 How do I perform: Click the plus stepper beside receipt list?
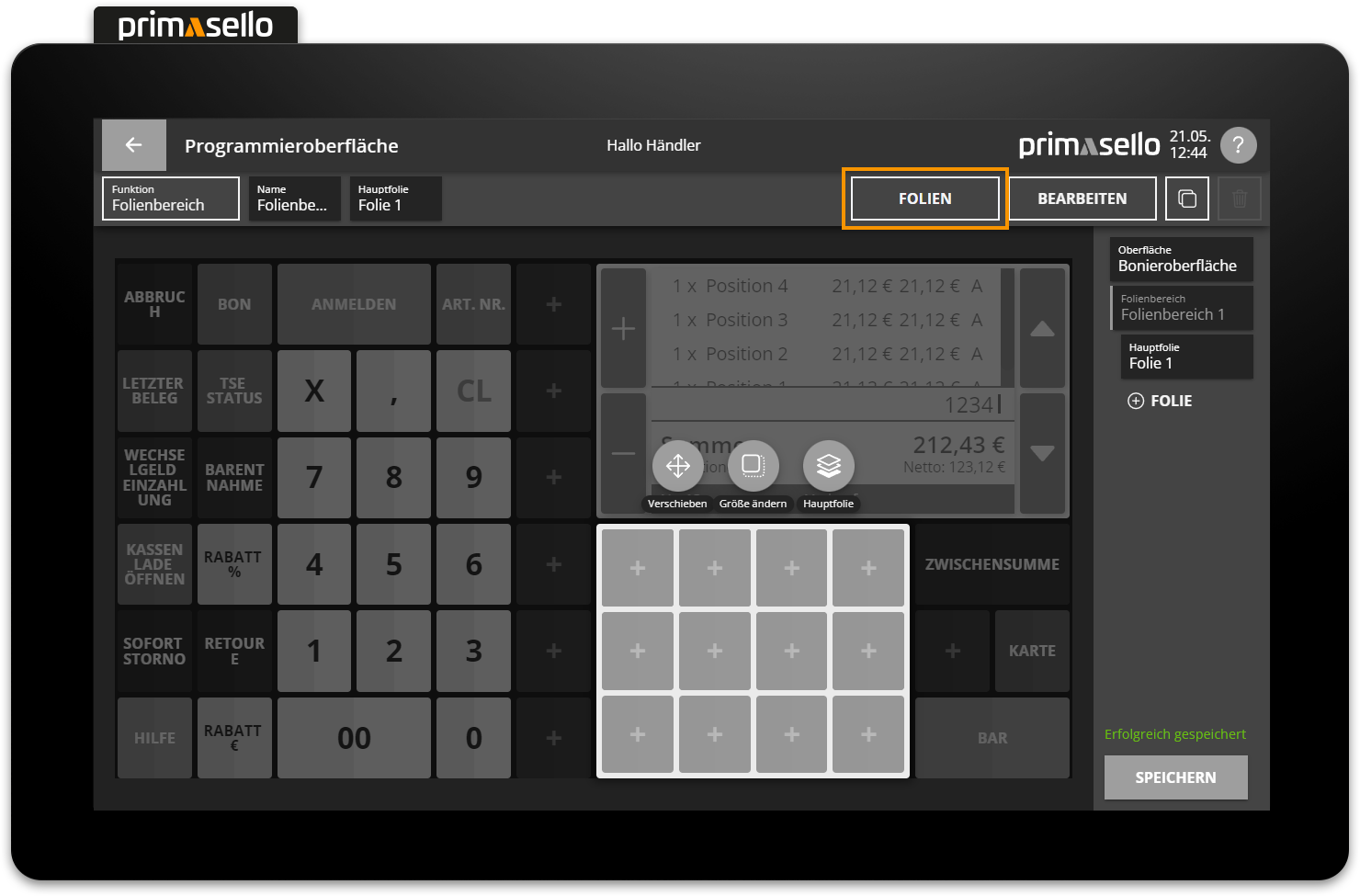[x=623, y=328]
